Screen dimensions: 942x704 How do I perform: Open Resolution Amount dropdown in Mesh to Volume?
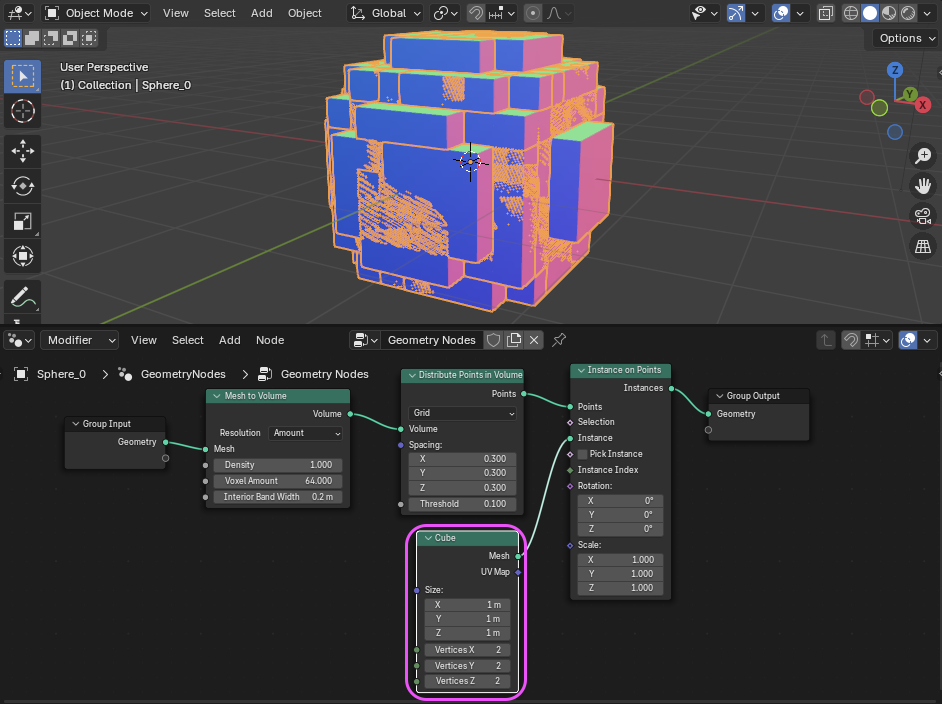(x=306, y=433)
